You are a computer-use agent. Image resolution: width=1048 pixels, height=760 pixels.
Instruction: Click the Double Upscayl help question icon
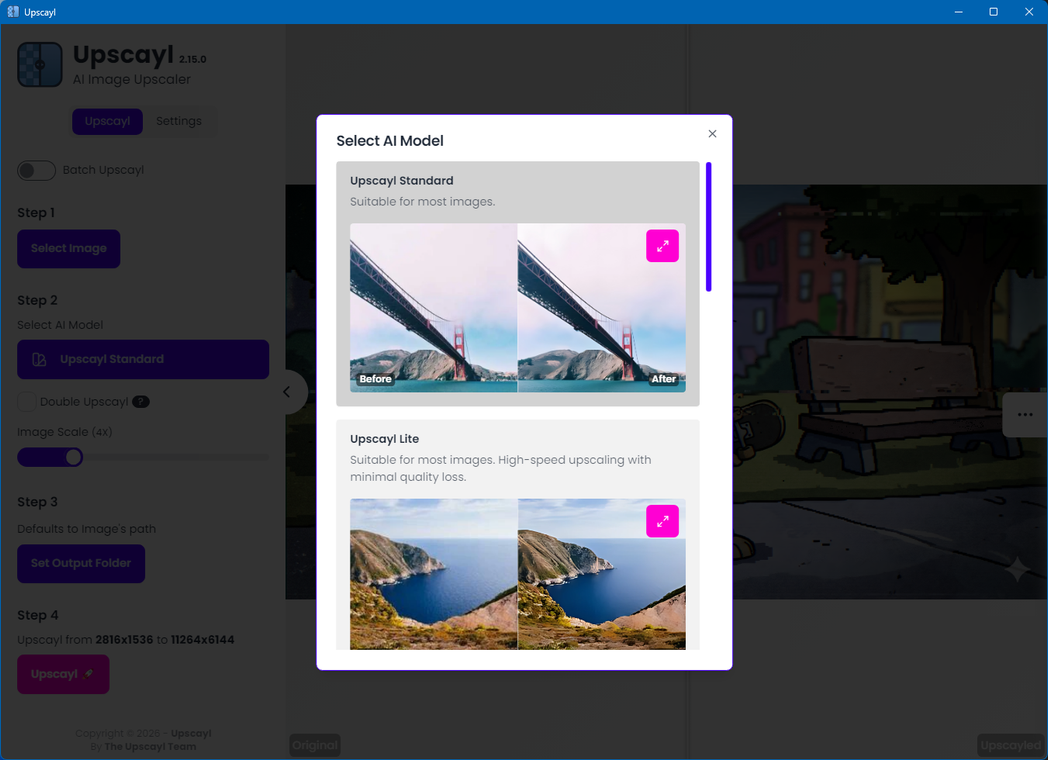(x=140, y=402)
